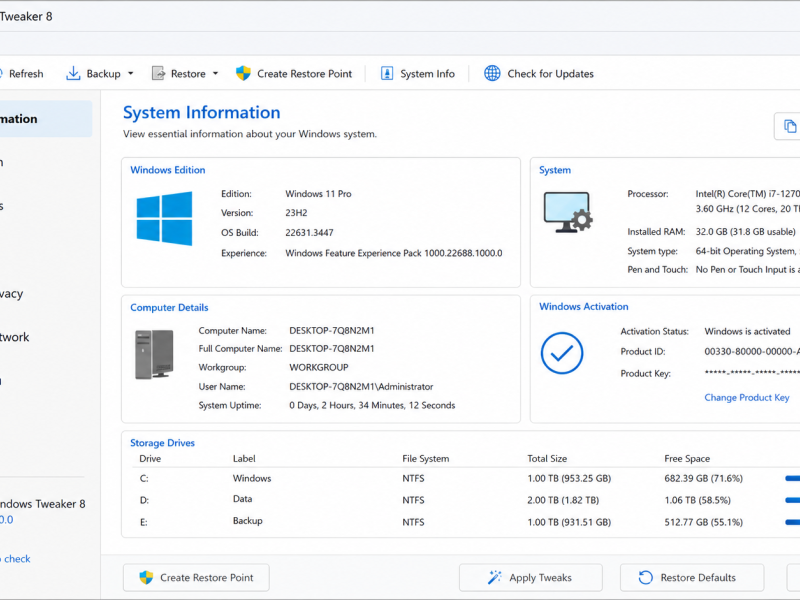800x600 pixels.
Task: Click the toolbar Create Restore Point shield icon
Action: [x=243, y=73]
